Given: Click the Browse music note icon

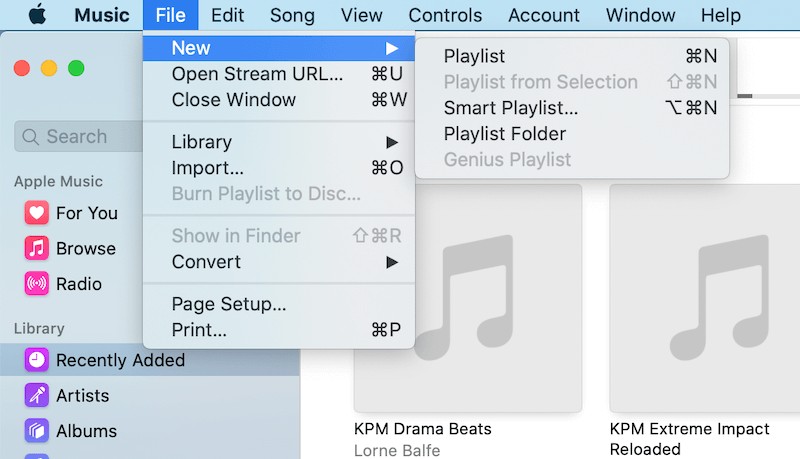Looking at the screenshot, I should tap(37, 248).
